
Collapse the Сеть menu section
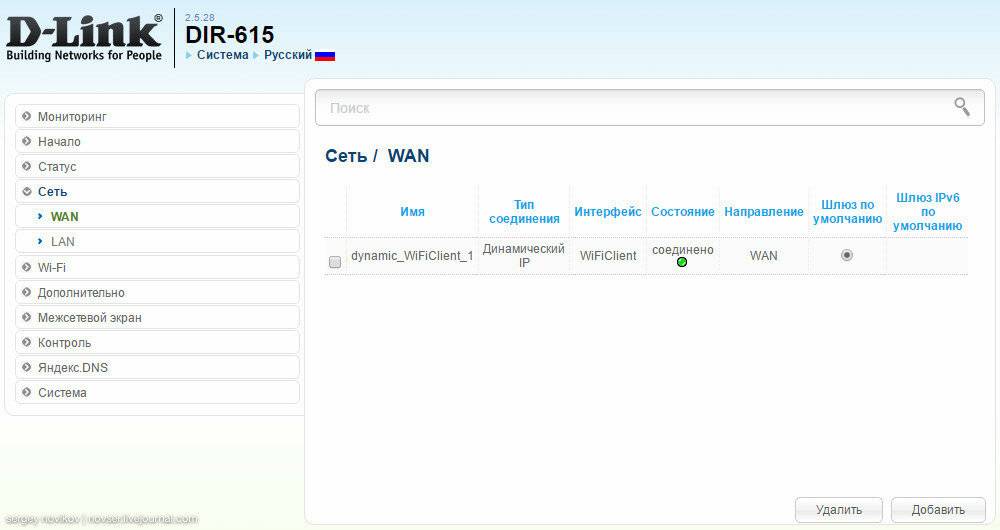click(x=157, y=191)
